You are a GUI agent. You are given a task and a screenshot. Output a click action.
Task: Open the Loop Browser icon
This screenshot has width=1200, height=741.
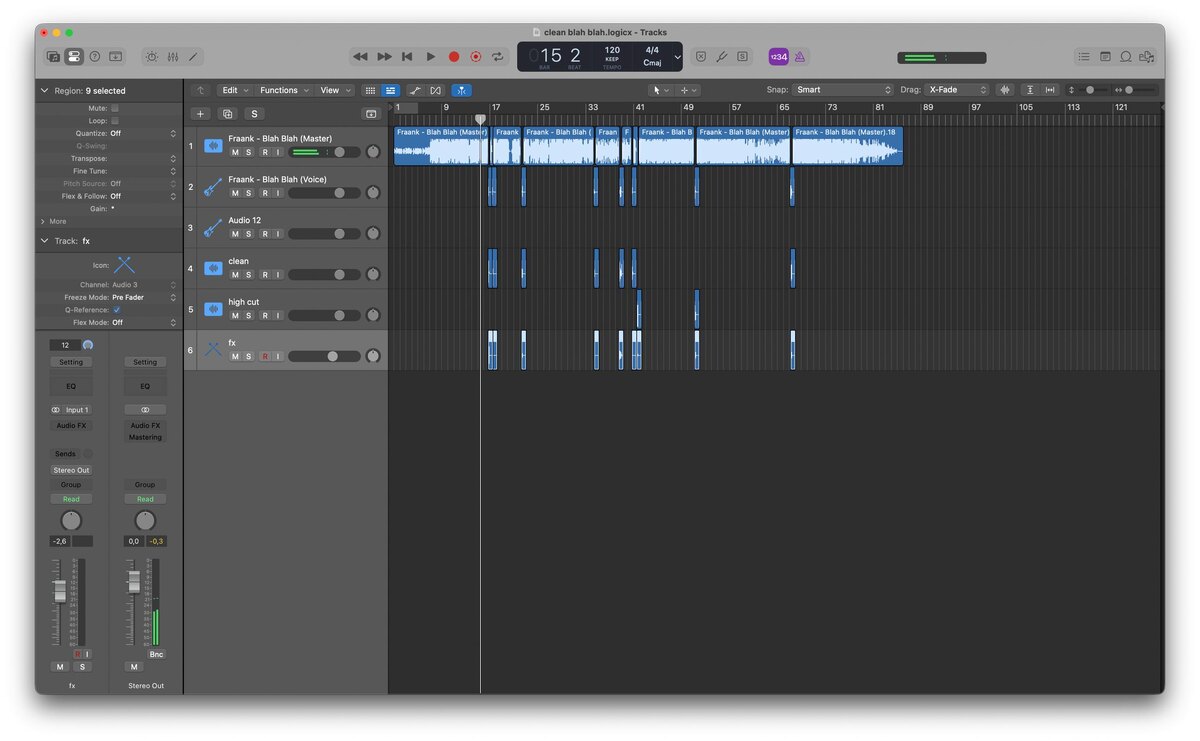(x=1126, y=57)
